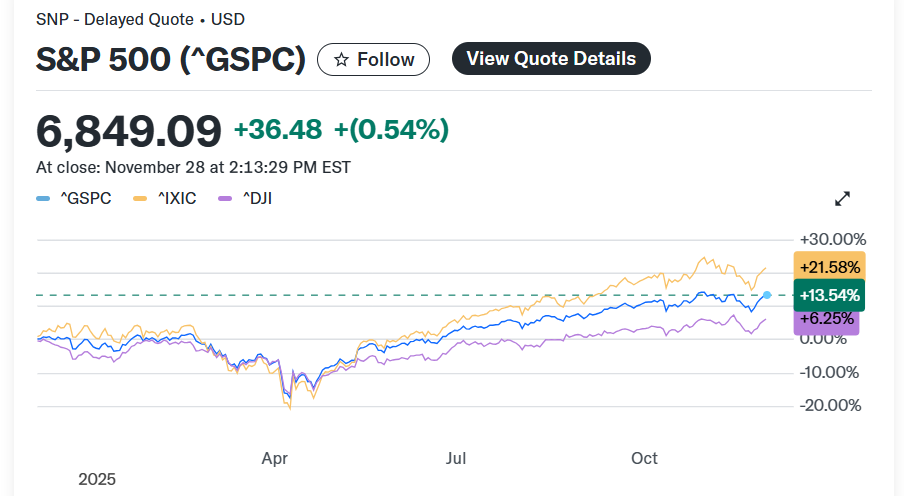This screenshot has height=496, width=904.
Task: Click the Jul label on the time axis
Action: tap(456, 458)
